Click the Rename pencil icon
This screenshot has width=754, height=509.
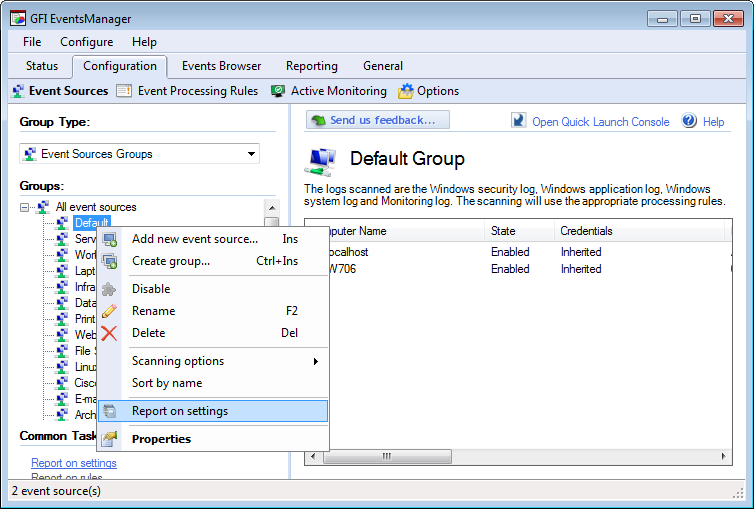(109, 311)
